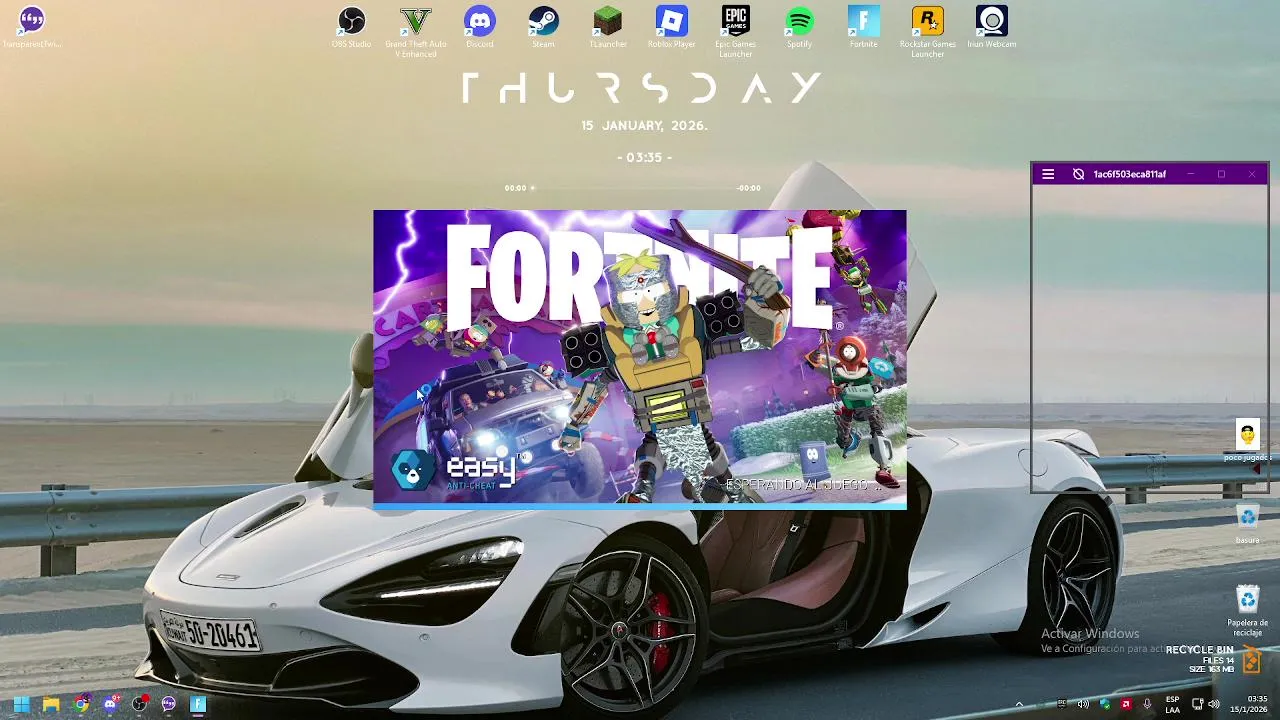Click the 'RECYCLE BIN' widget label
This screenshot has height=720, width=1280.
pos(1199,650)
